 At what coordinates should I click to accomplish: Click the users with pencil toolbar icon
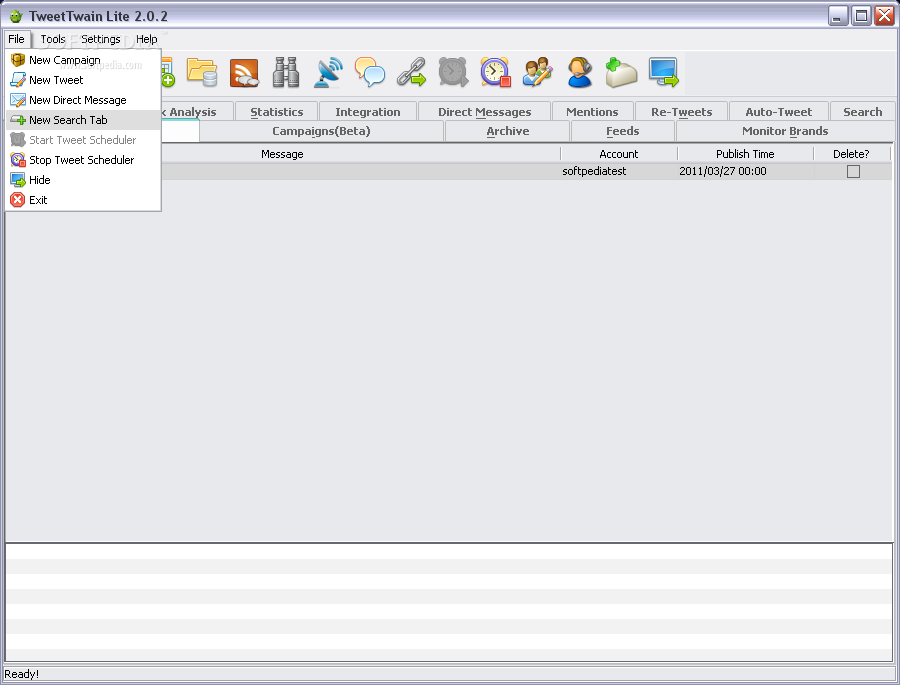point(537,72)
